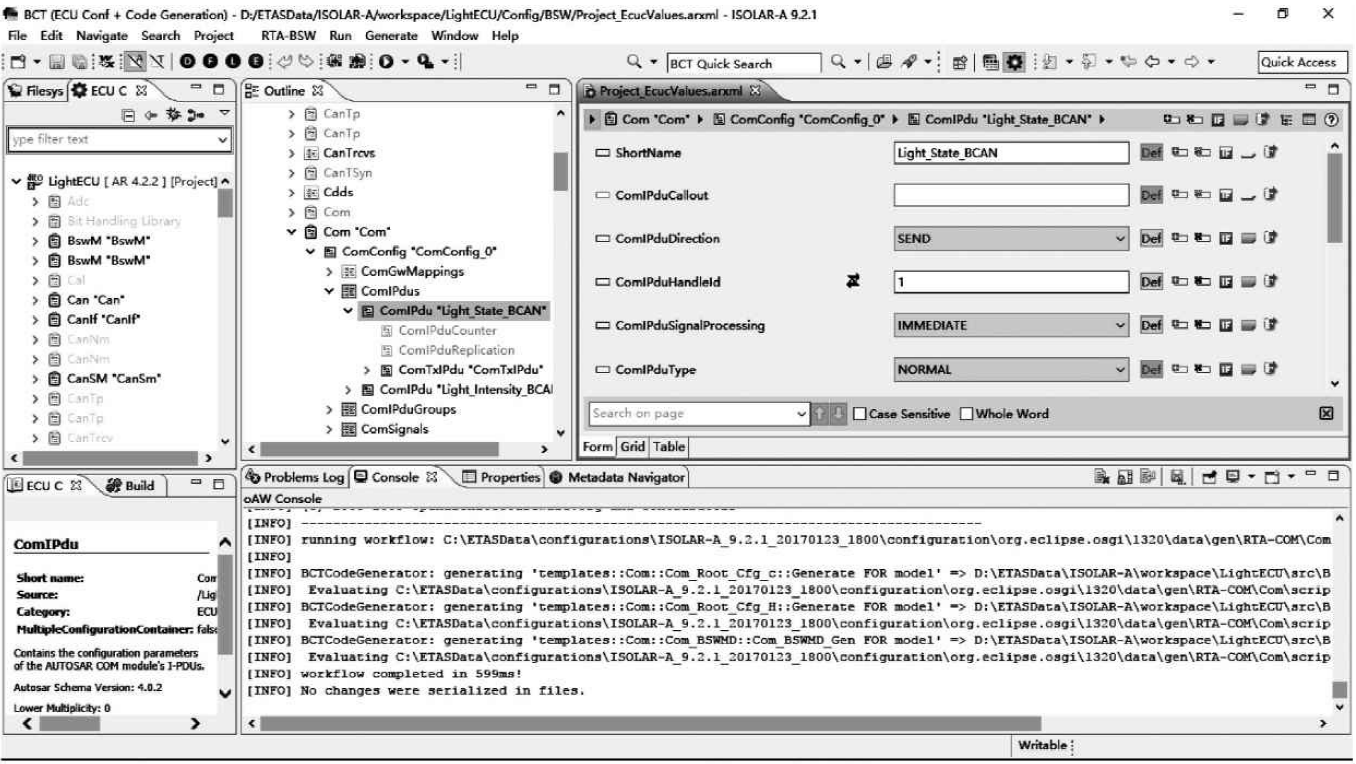This screenshot has height=764, width=1356.
Task: Click the table perspective icon beside gear
Action: tap(991, 62)
